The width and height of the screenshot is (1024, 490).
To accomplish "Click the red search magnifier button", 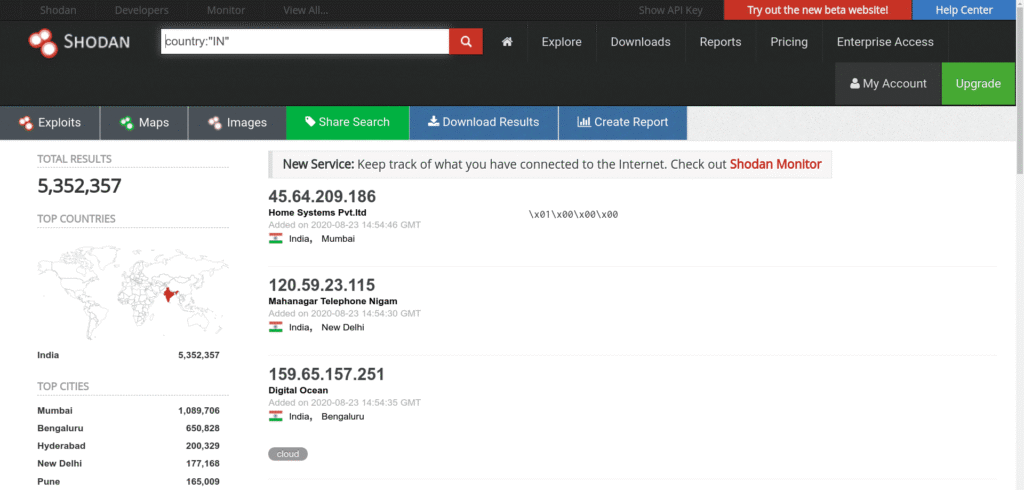I will pos(466,42).
